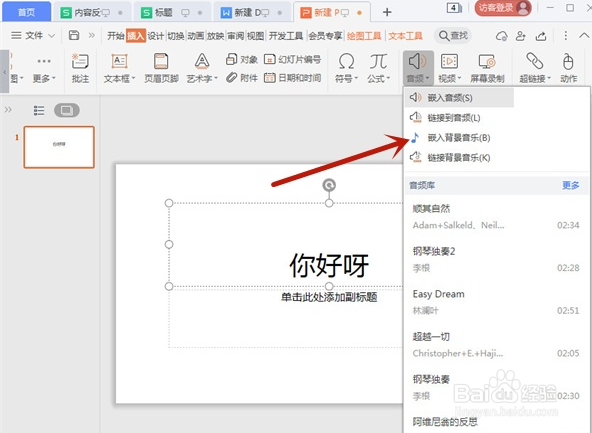Click the new tab plus button
This screenshot has height=433, width=592.
tap(387, 12)
